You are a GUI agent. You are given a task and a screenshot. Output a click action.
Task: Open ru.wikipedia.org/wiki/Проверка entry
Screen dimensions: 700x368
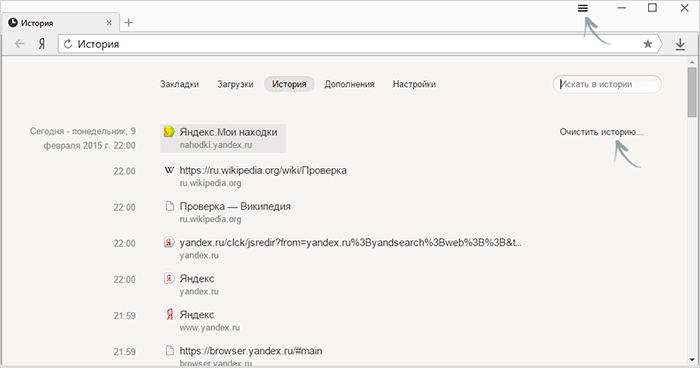pos(263,170)
